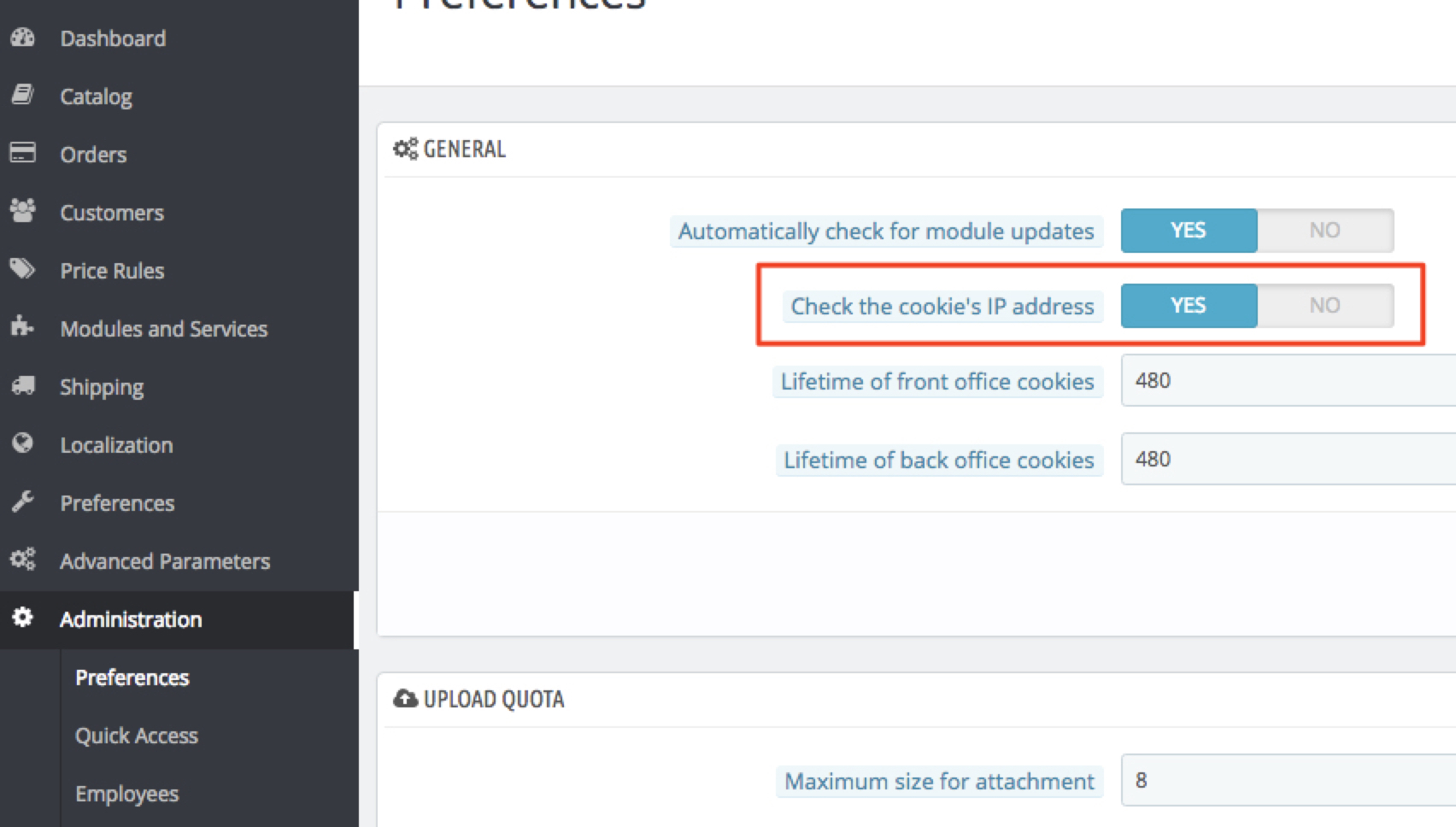This screenshot has height=827, width=1456.
Task: Disable cookie IP address check with NO
Action: coord(1325,306)
